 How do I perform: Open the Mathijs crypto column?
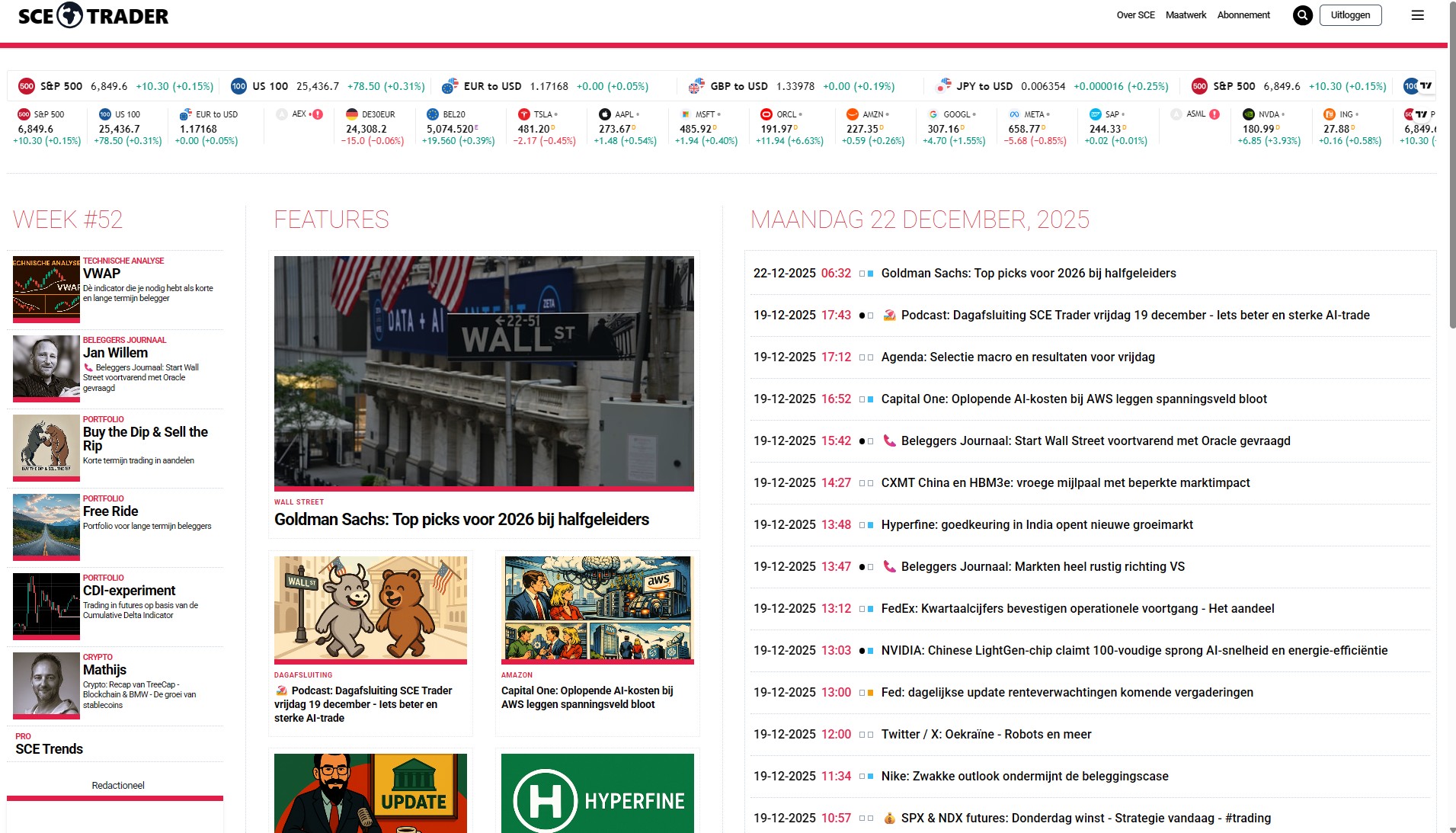click(x=104, y=670)
